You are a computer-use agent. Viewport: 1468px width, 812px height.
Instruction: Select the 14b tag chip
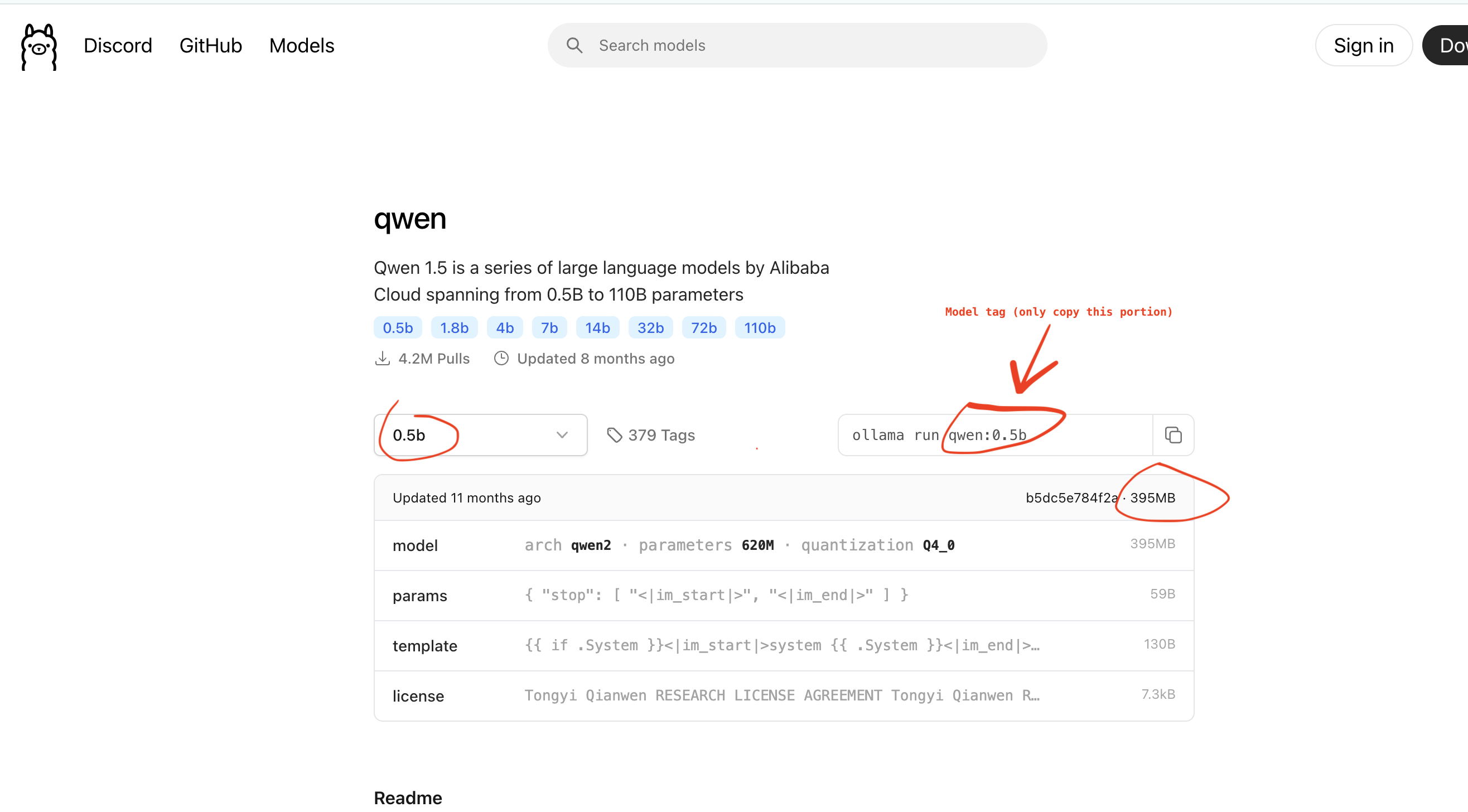click(597, 328)
